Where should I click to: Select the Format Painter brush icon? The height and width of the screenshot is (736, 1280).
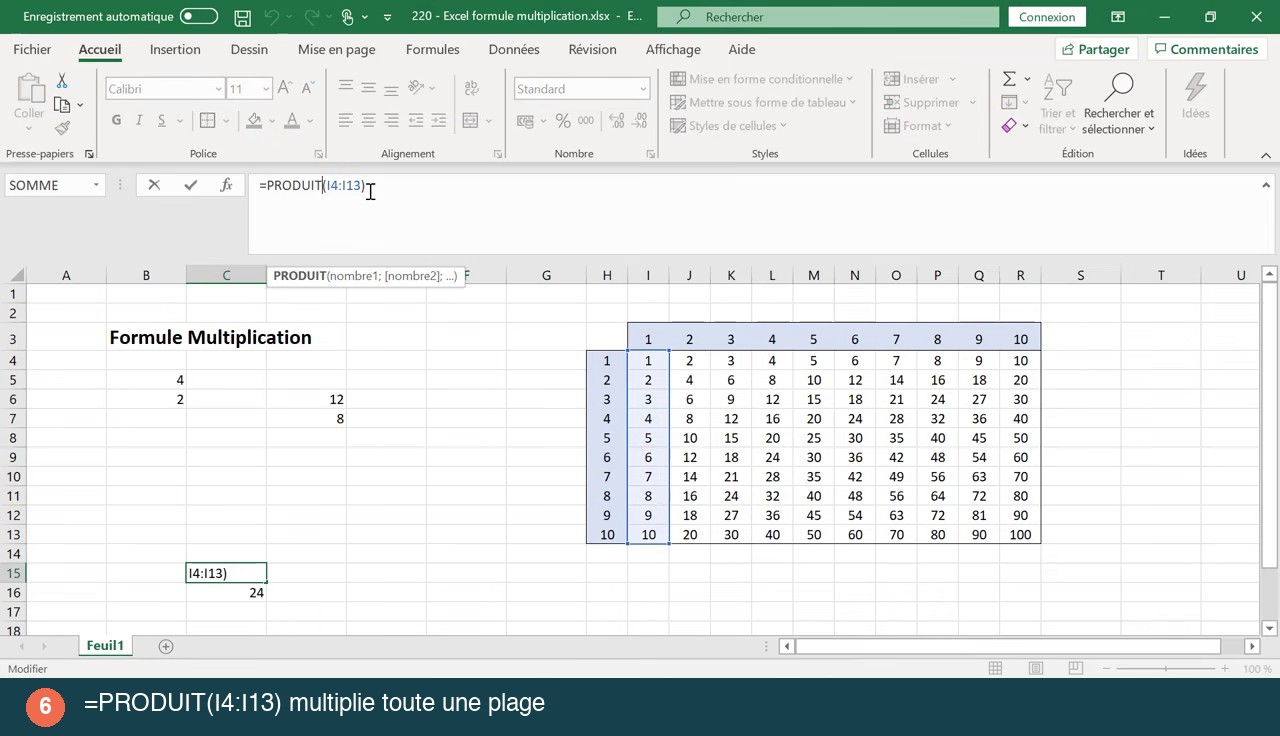coord(62,128)
